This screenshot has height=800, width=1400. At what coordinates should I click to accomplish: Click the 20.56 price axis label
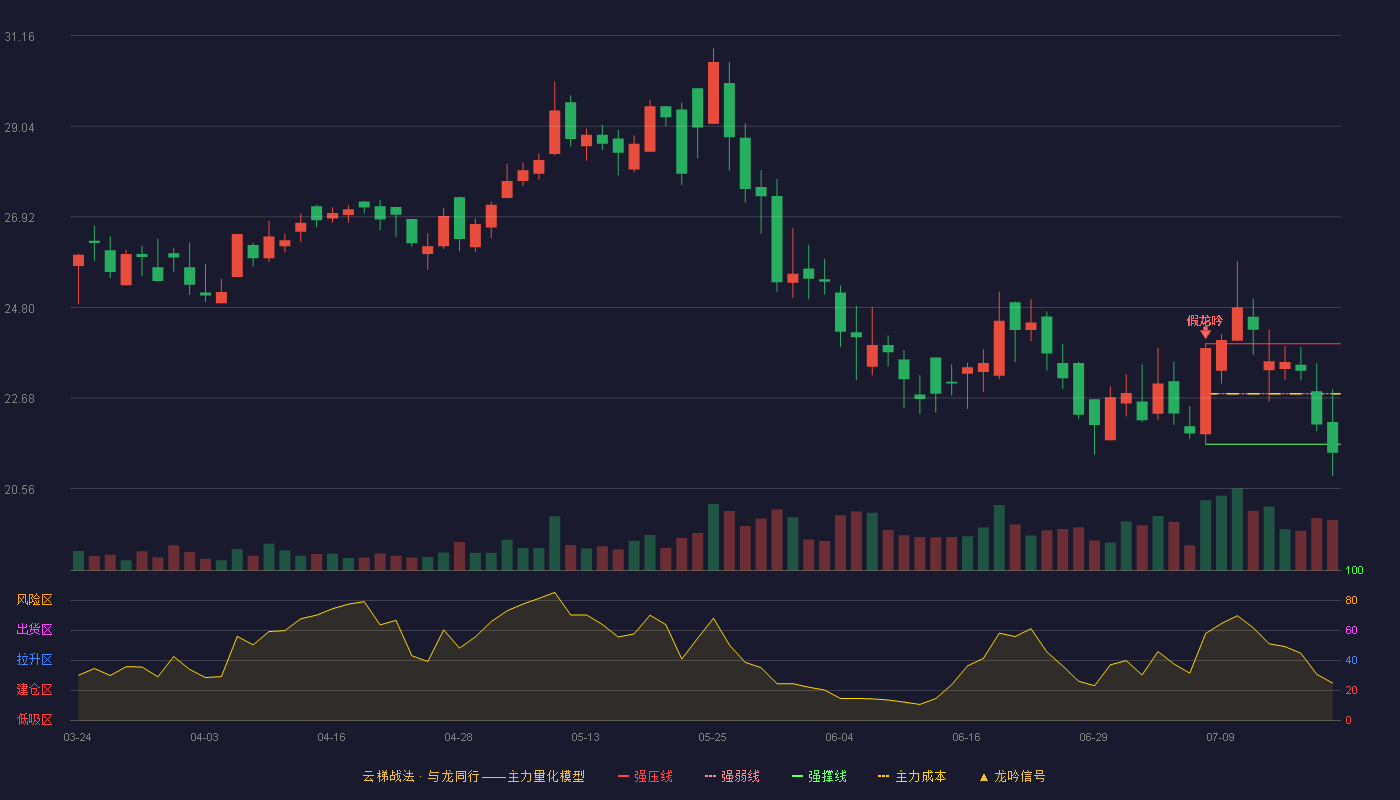19,489
